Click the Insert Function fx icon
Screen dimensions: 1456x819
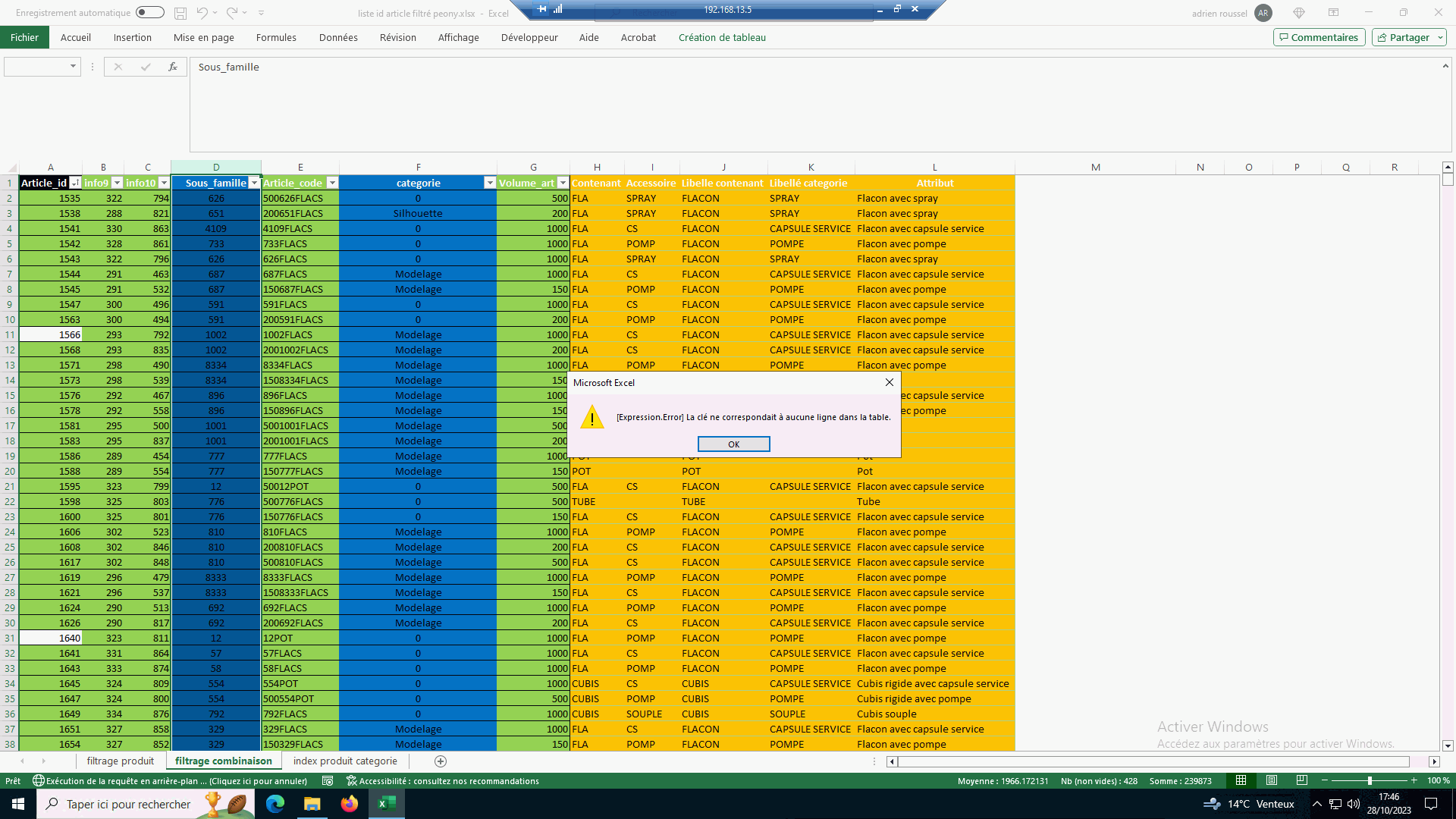[173, 67]
